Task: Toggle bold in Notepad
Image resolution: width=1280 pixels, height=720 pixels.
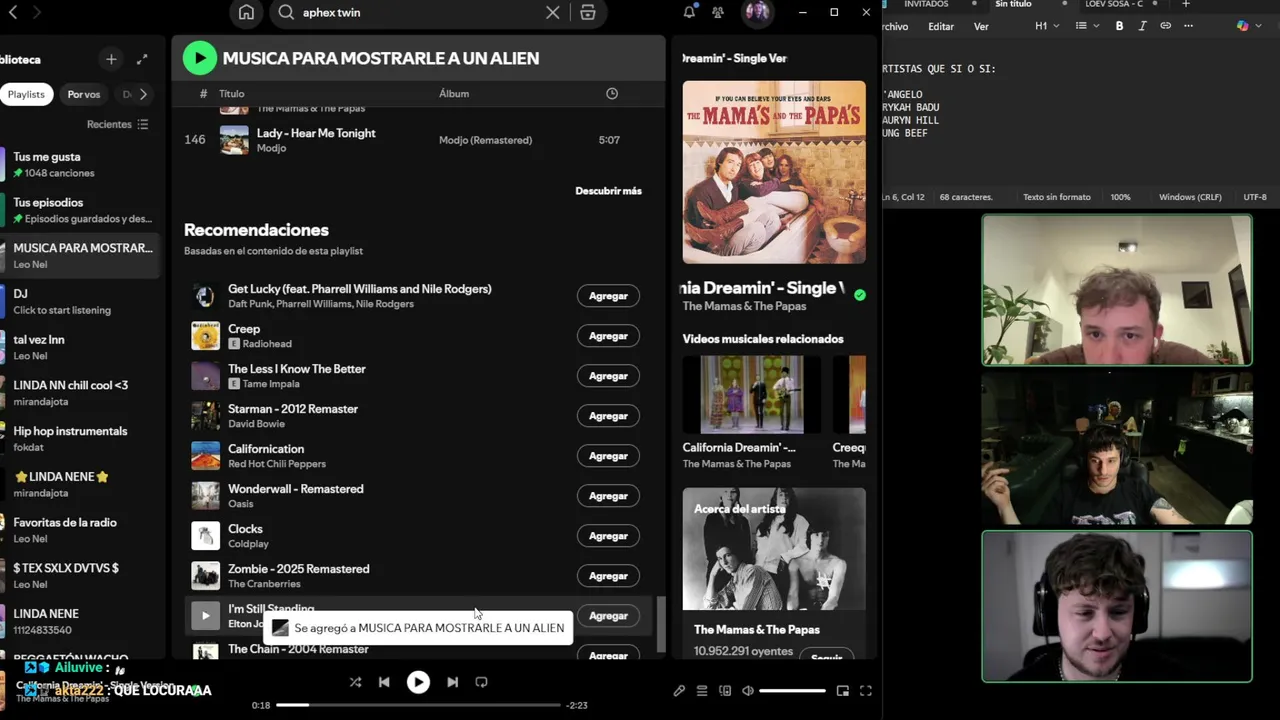Action: coord(1119,26)
